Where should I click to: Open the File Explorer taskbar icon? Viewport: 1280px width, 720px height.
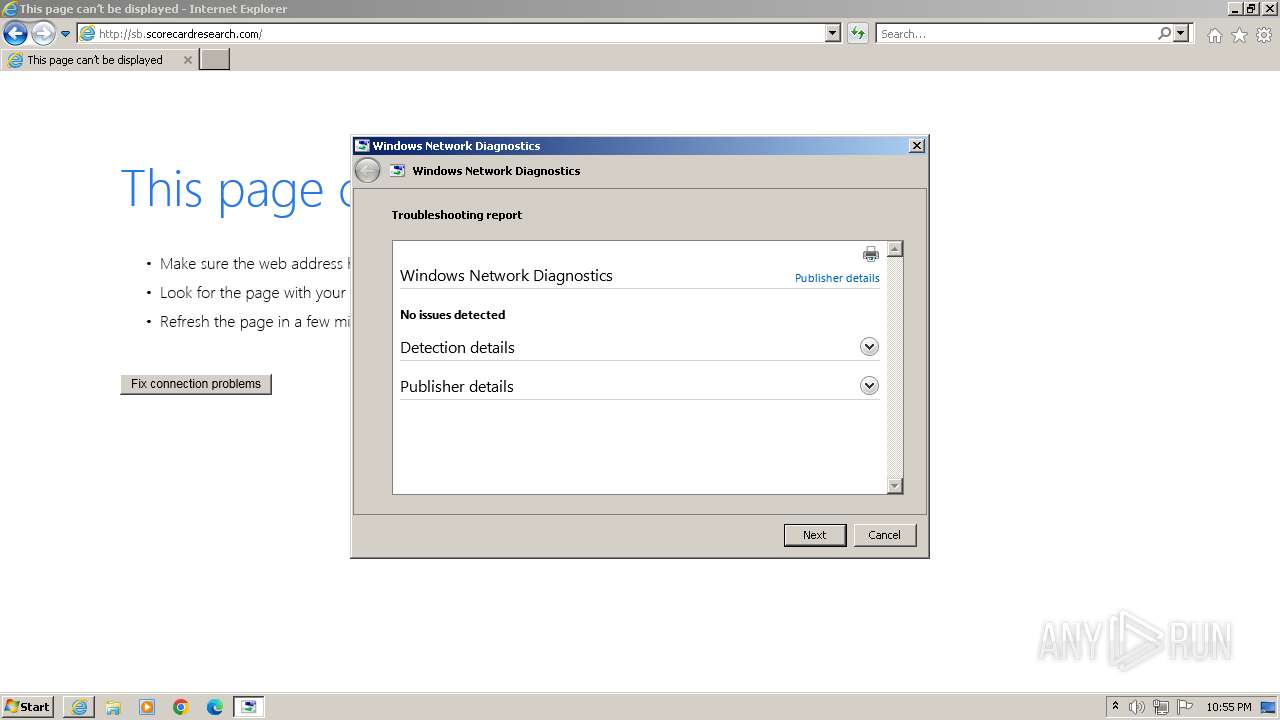point(113,707)
